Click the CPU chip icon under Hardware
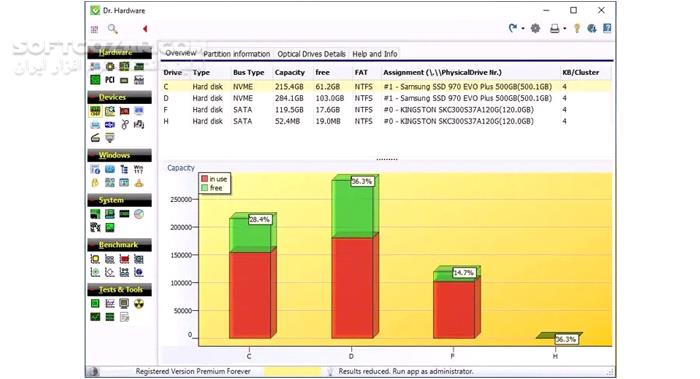This screenshot has width=700, height=379. click(x=110, y=67)
